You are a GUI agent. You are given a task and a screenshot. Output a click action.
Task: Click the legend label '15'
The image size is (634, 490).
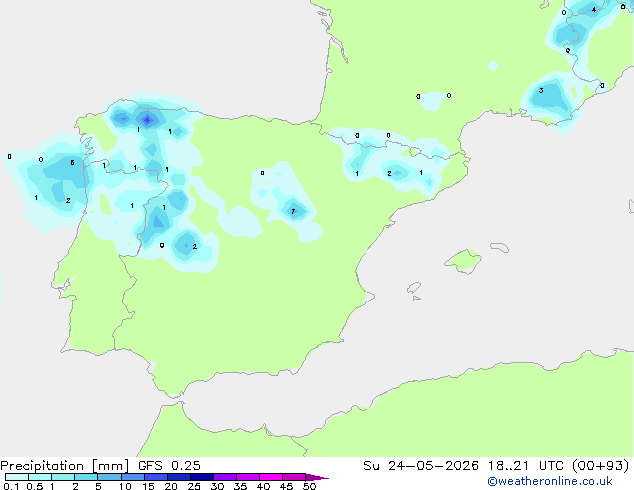pyautogui.click(x=148, y=486)
